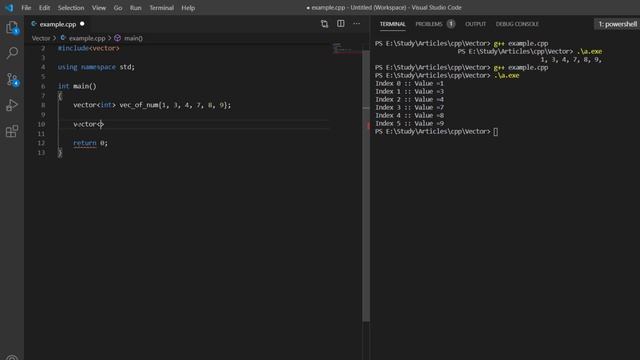Screen dimensions: 640x360
Task: Click Open Changes icon in editor toolbar
Action: (324, 24)
